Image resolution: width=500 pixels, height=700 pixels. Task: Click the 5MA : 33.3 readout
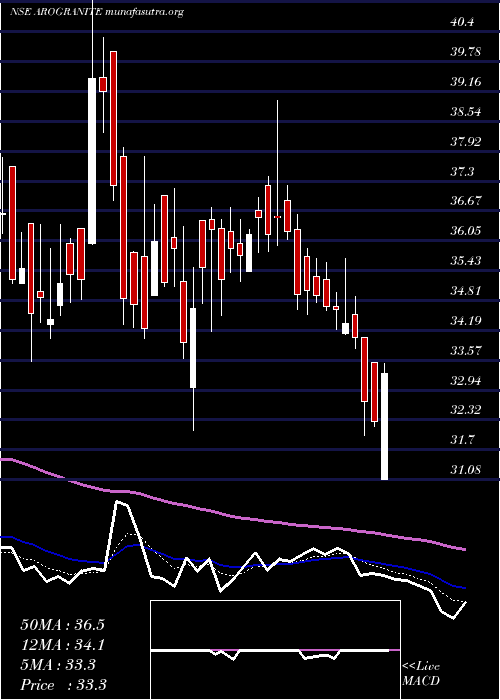coord(58,665)
